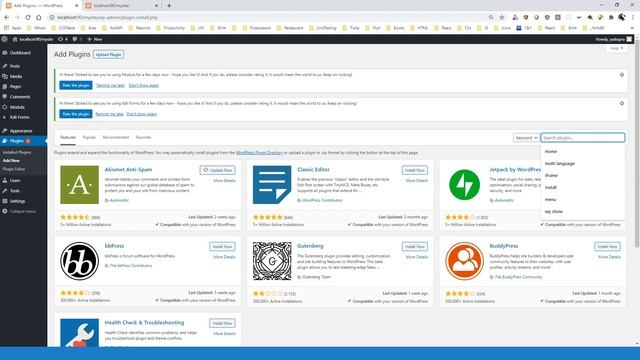Click the Upload Plugin button
Image resolution: width=640 pixels, height=360 pixels.
(x=109, y=55)
